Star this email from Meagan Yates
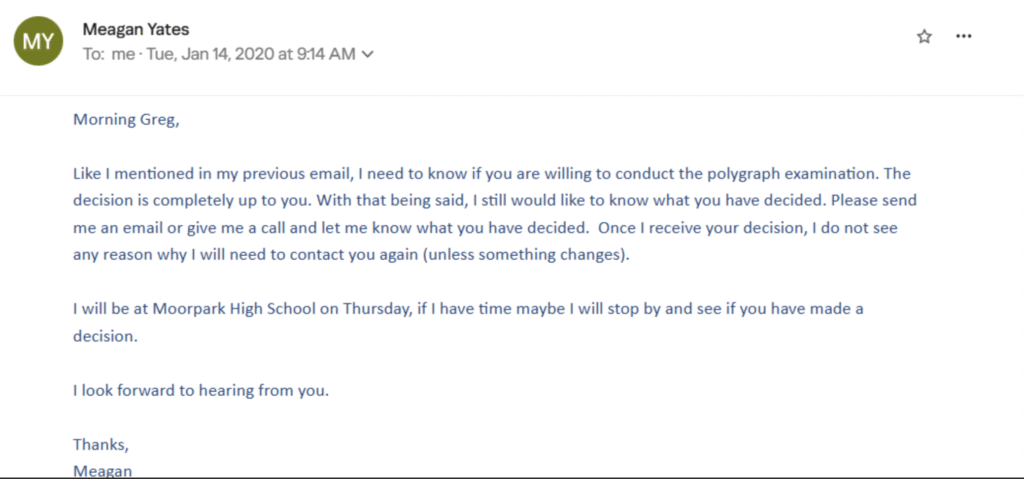The width and height of the screenshot is (1024, 479). (924, 36)
